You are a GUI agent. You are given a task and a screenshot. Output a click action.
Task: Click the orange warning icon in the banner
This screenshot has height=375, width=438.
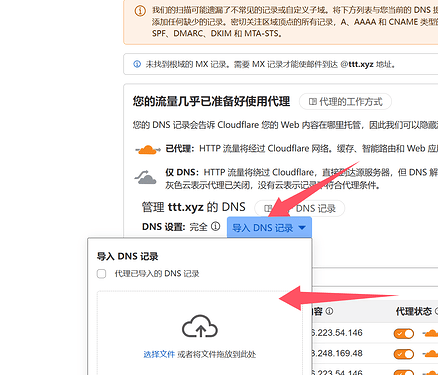[140, 11]
